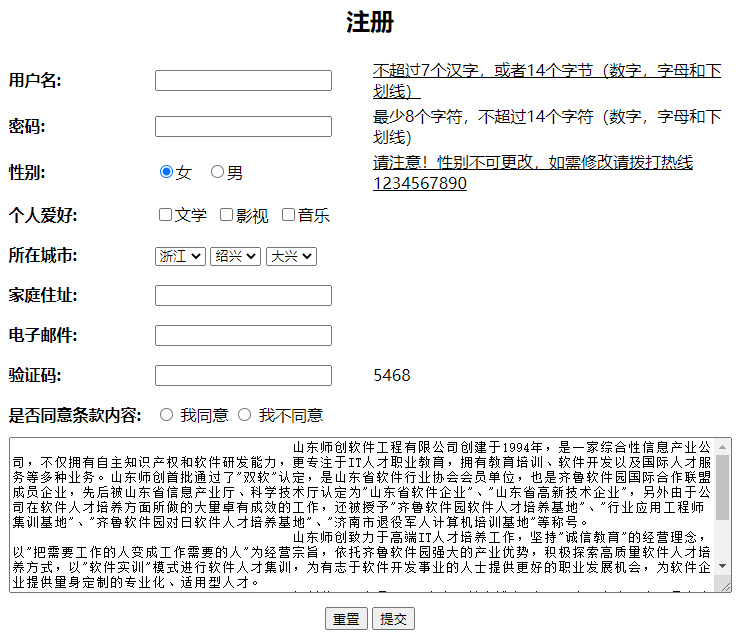Click the terms textarea scrollbar up arrow
The height and width of the screenshot is (634, 743).
pos(723,447)
